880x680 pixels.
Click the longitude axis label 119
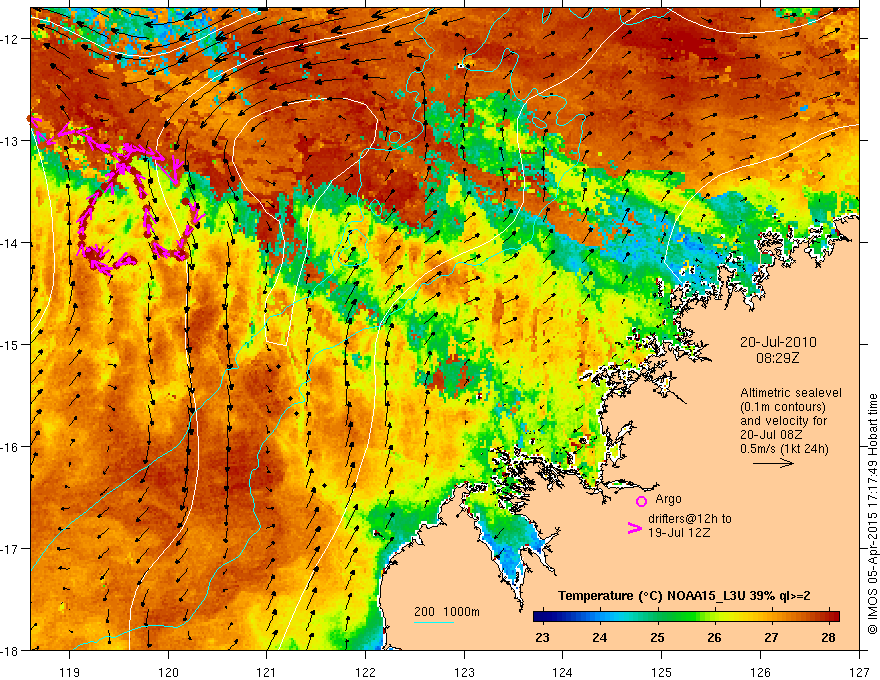[70, 672]
